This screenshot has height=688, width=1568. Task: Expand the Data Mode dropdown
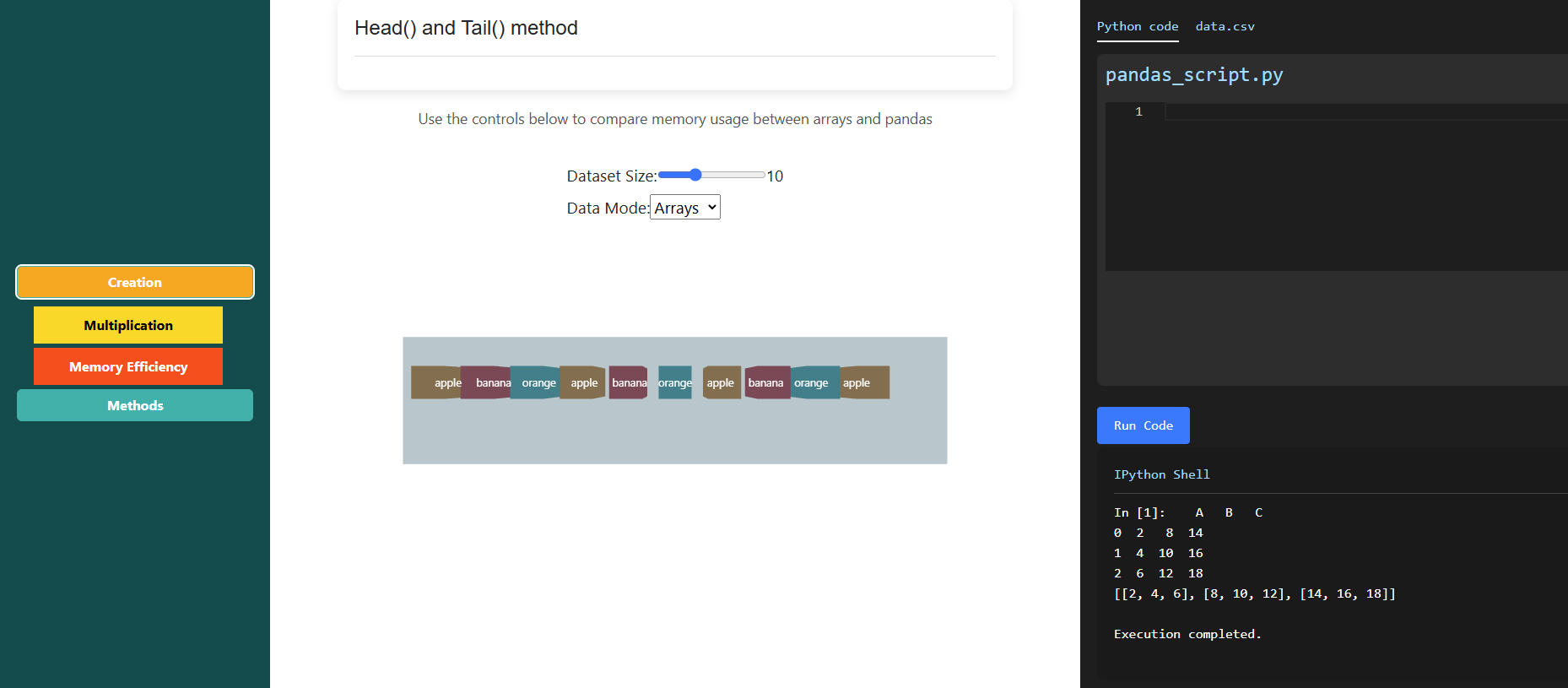[685, 208]
